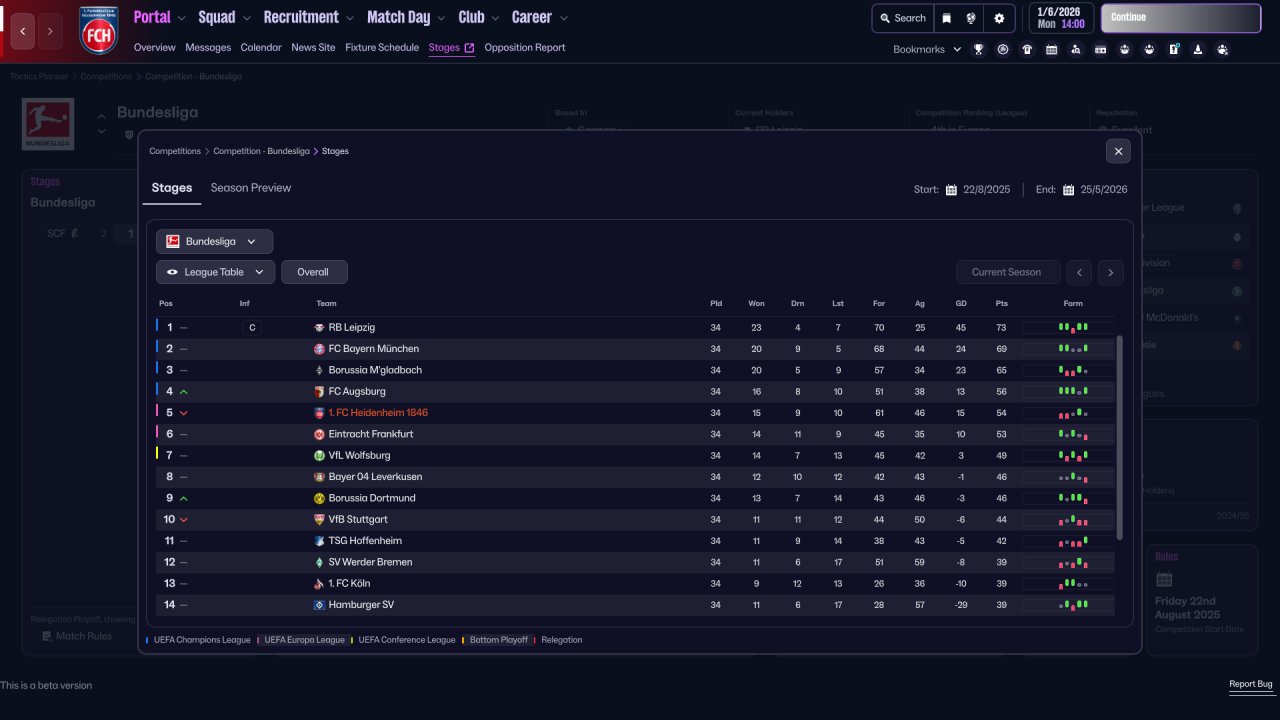Go to the Opposition Report tab
Screen dimensions: 1280x720
[525, 48]
